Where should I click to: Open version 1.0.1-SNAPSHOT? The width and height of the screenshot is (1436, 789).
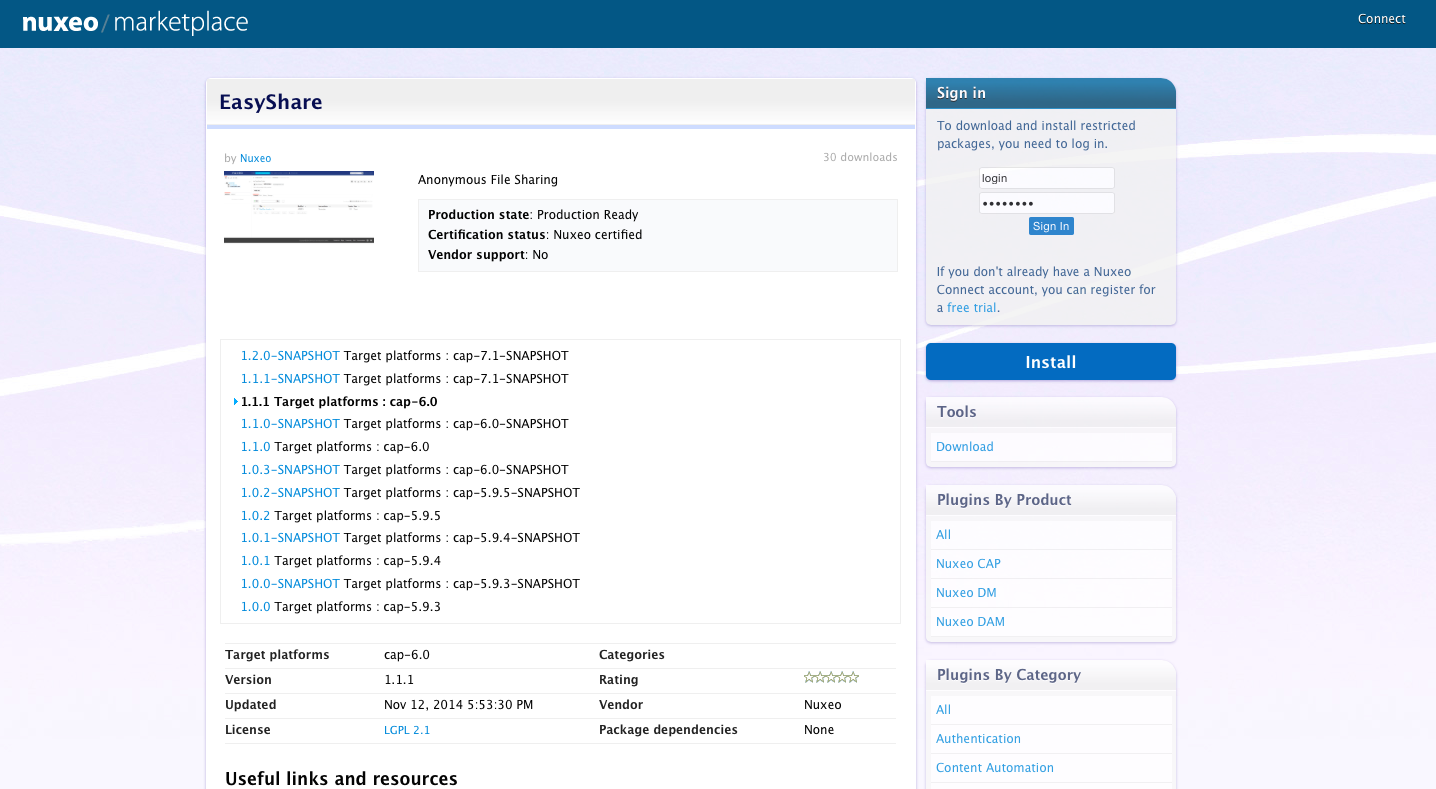(290, 538)
